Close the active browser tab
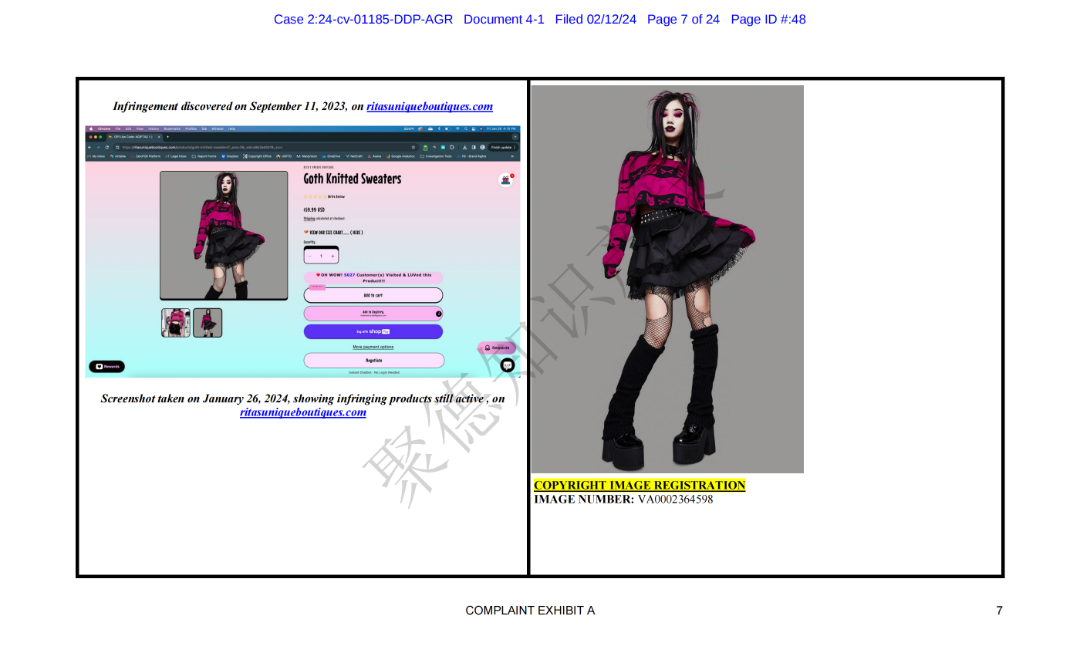 159,137
